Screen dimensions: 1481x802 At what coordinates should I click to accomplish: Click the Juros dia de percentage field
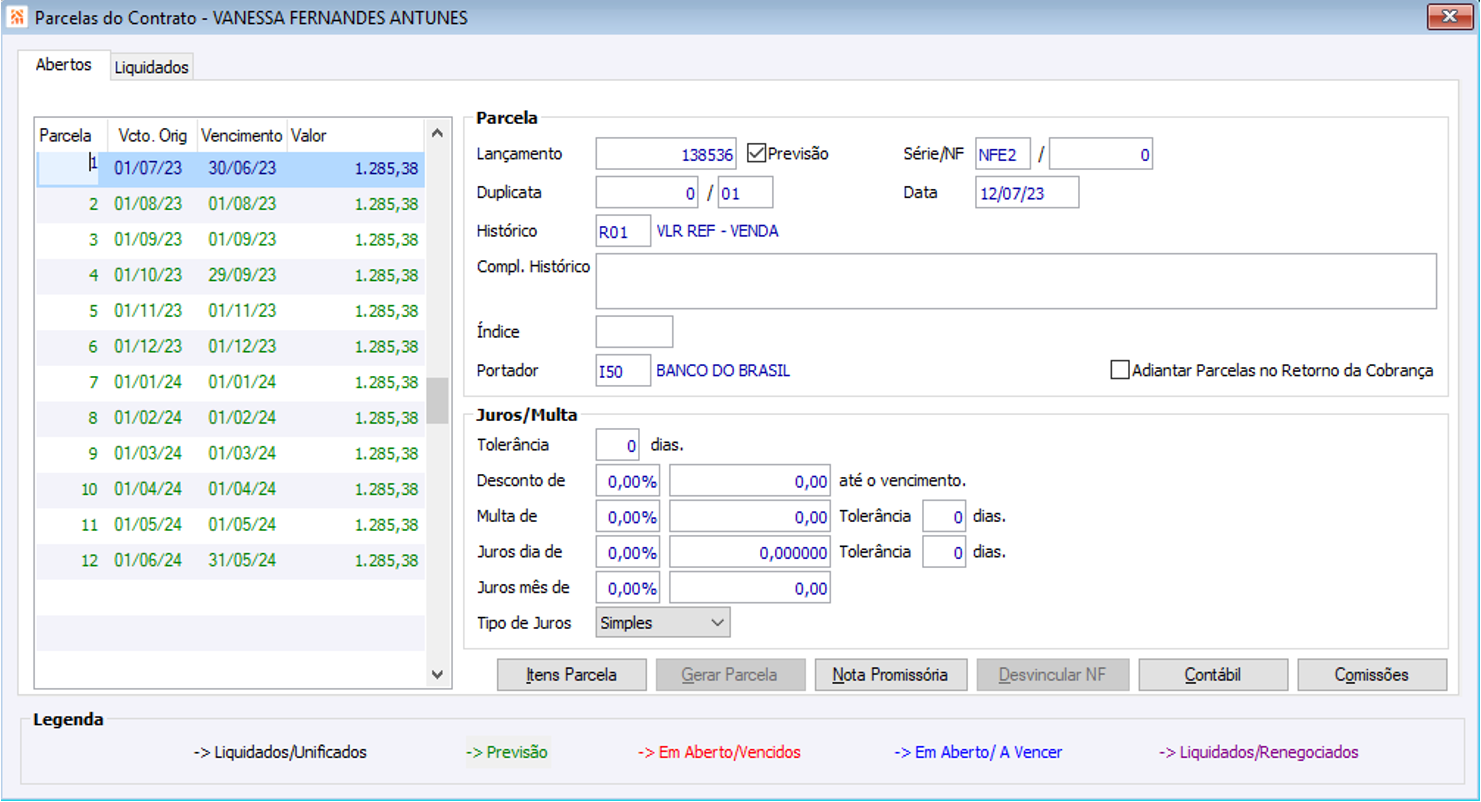628,551
